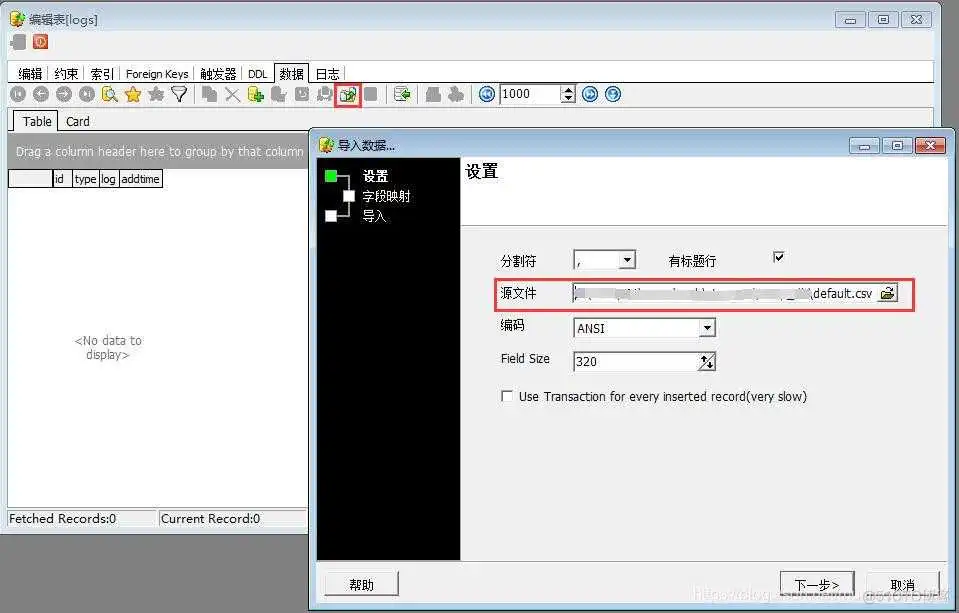Screen dimensions: 959x613
Task: Minimize the 导入数据 dialog
Action: coord(864,146)
